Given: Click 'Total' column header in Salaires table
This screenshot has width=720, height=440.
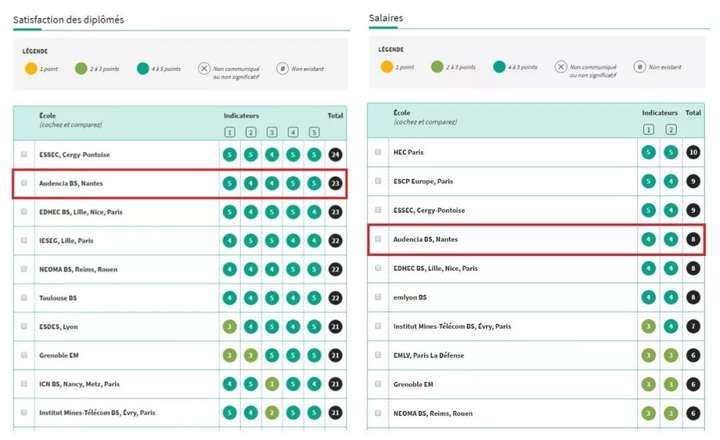Looking at the screenshot, I should [693, 113].
